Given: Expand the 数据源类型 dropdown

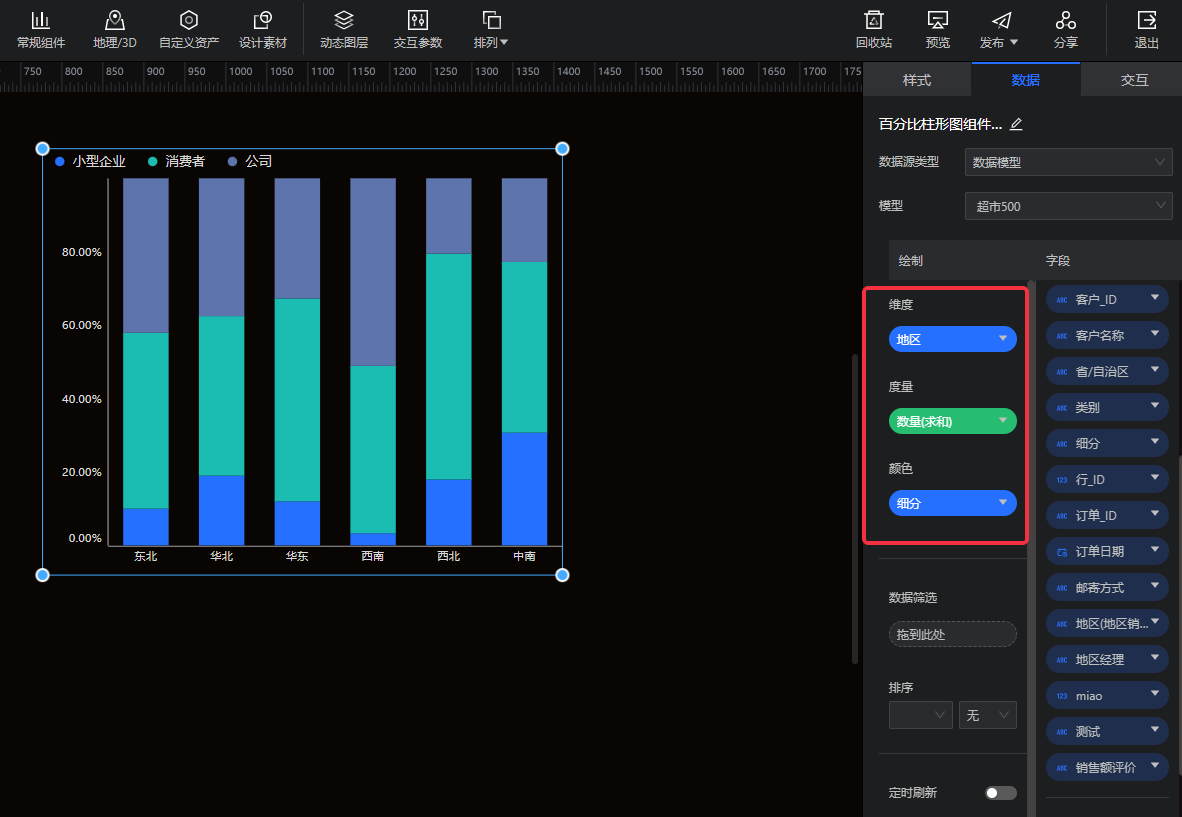Looking at the screenshot, I should tap(1068, 162).
